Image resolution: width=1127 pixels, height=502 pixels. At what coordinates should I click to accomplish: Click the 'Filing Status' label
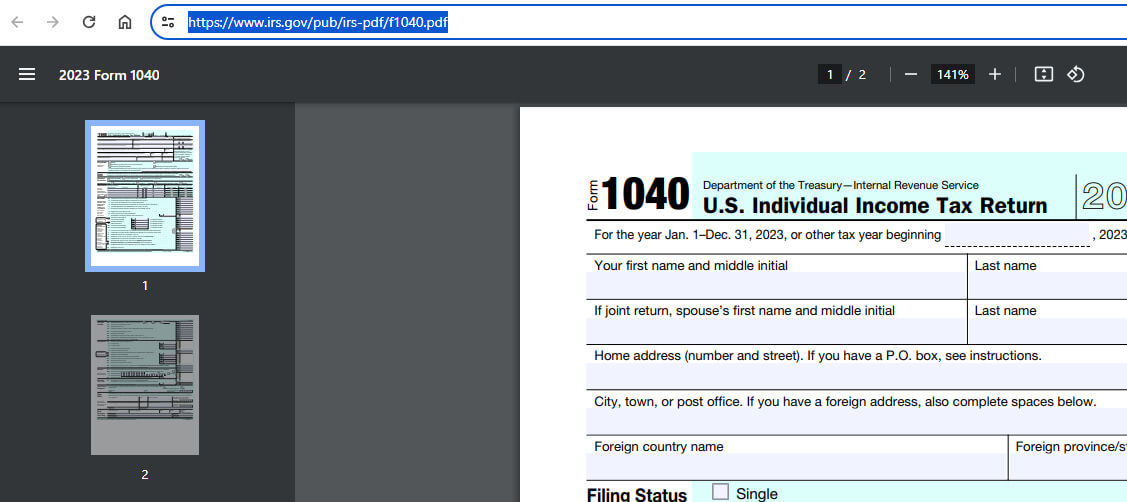tap(637, 495)
